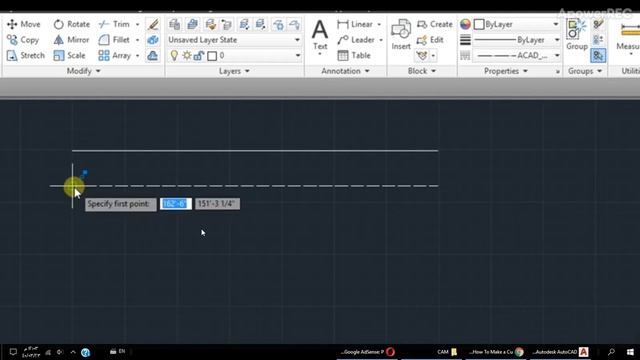Expand the Leader dropdown arrow
The height and width of the screenshot is (360, 640).
[x=381, y=40]
